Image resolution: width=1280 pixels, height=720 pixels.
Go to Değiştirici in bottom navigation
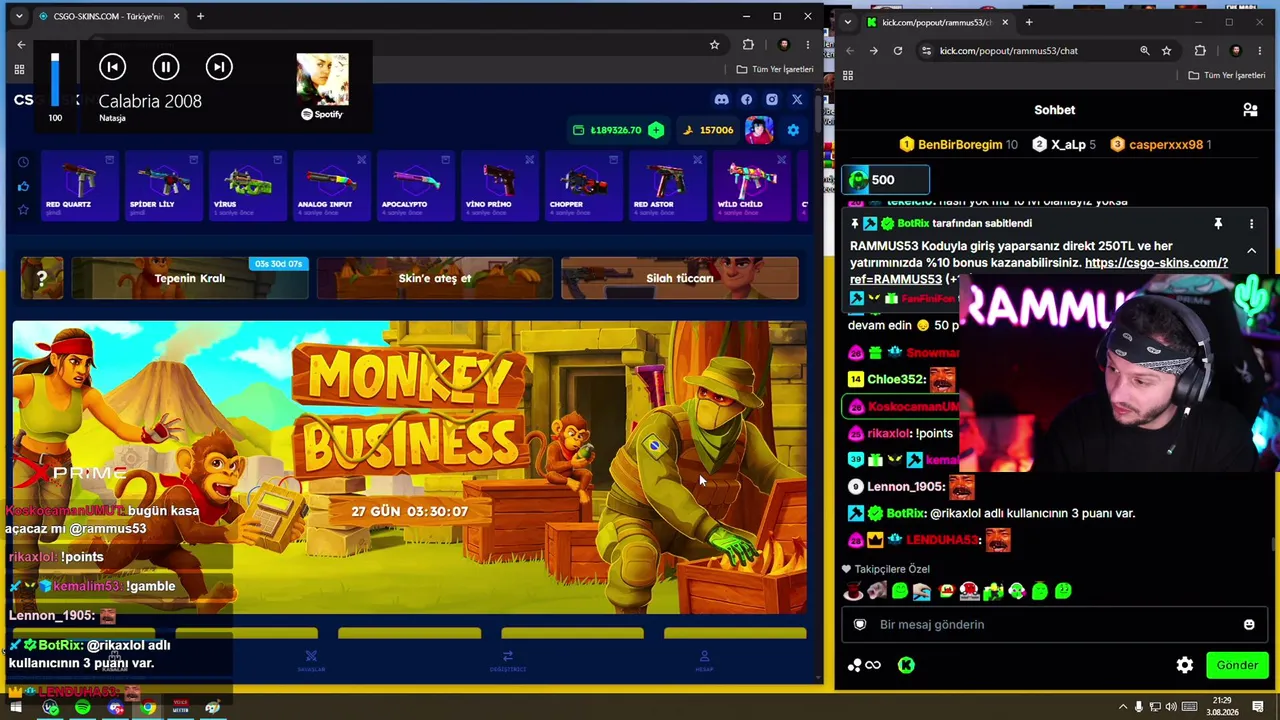pyautogui.click(x=508, y=661)
